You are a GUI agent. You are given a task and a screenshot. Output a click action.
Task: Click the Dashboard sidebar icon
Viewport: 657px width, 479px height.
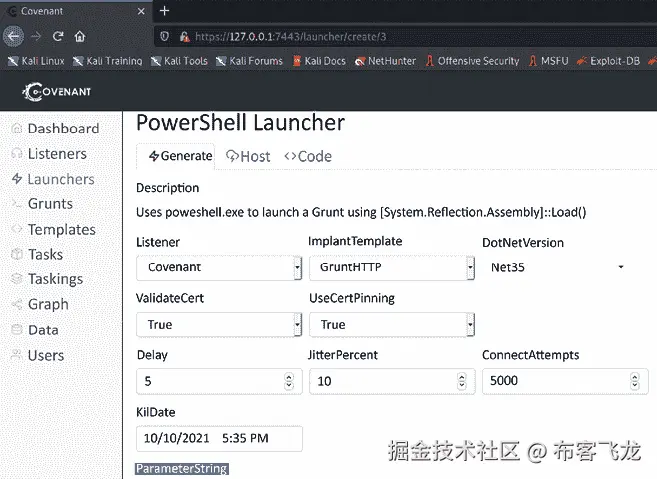(x=17, y=129)
